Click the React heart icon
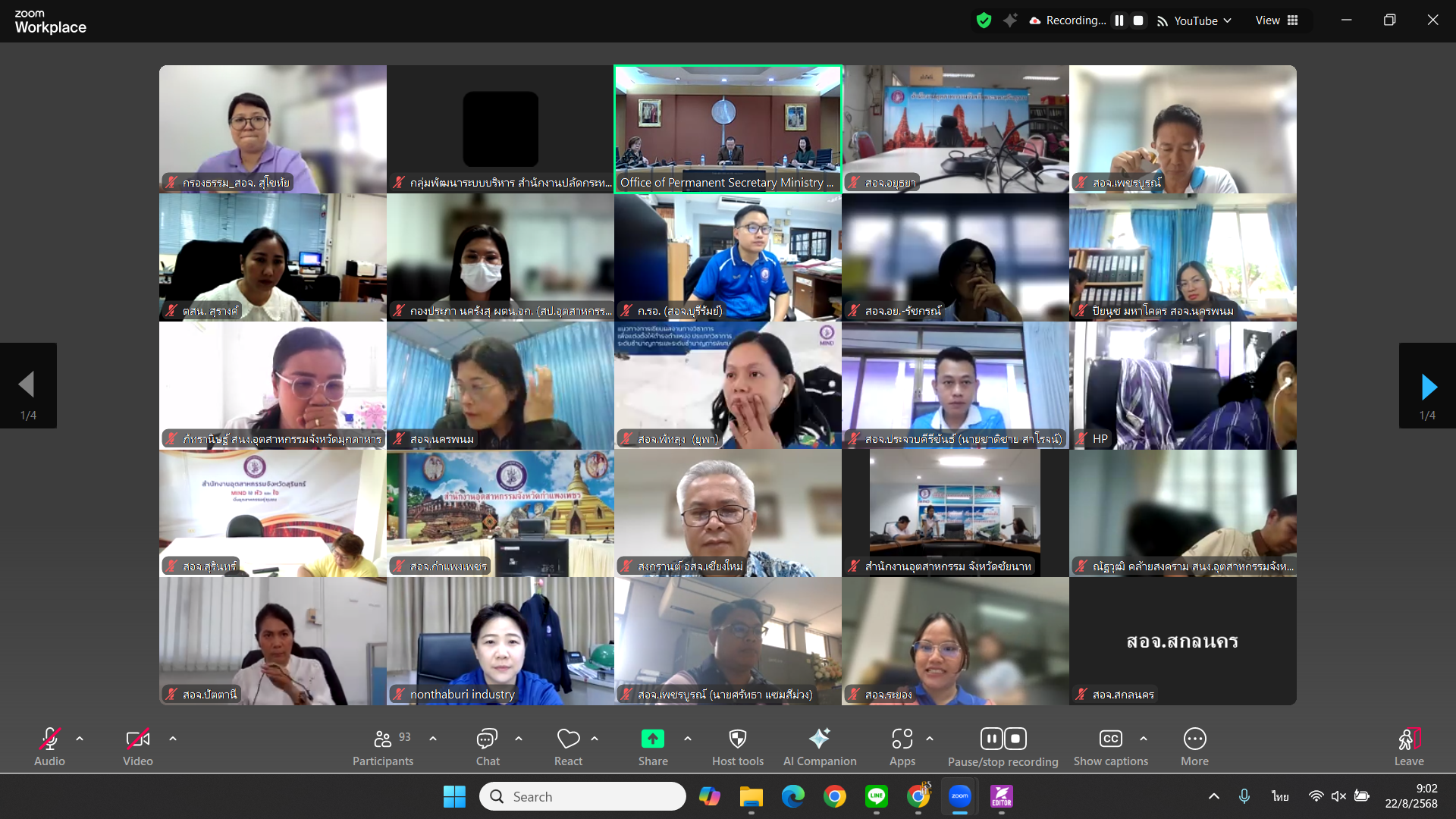Screen dimensions: 1456x819 point(568,739)
